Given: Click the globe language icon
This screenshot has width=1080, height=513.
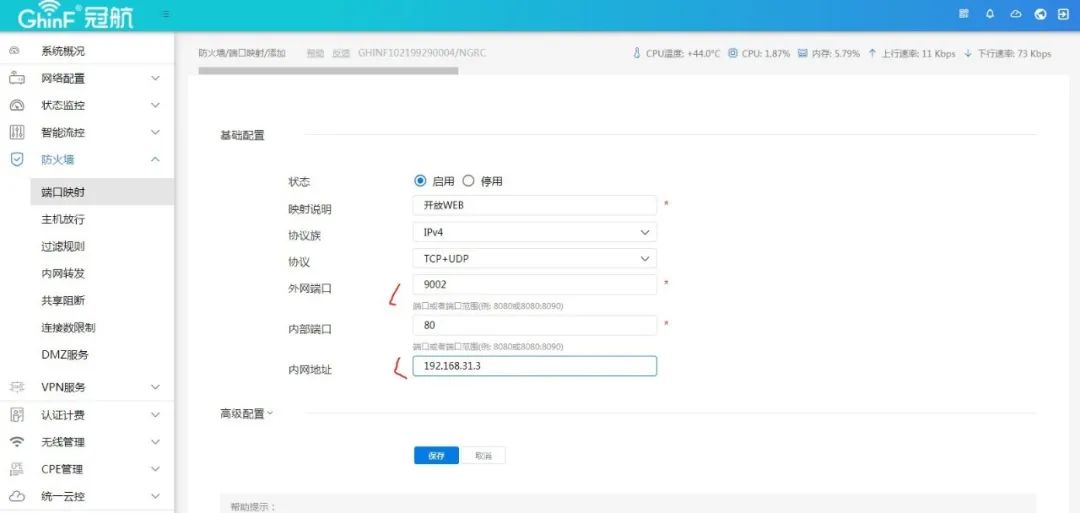Looking at the screenshot, I should click(x=1041, y=14).
